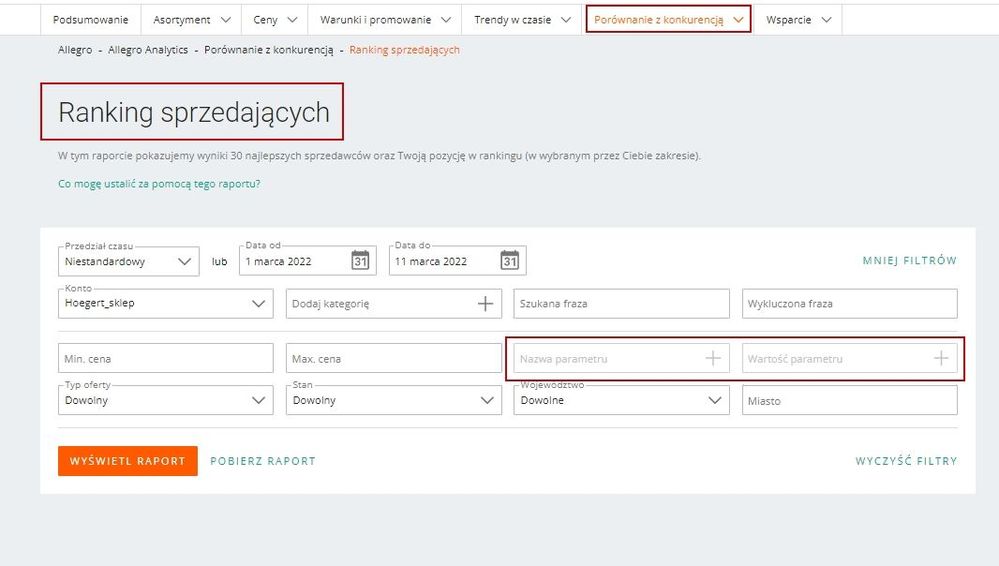Click the Miasto input field
This screenshot has height=566, width=999.
tap(849, 400)
